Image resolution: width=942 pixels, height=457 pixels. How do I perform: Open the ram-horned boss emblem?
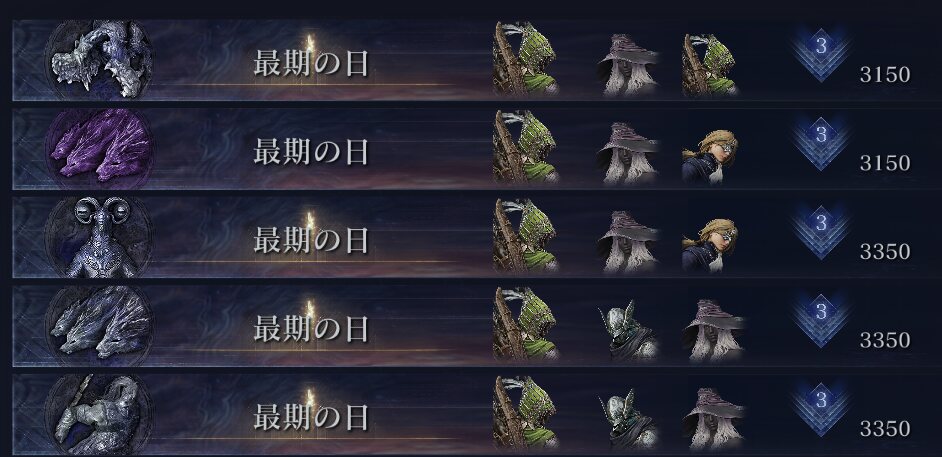coord(99,237)
